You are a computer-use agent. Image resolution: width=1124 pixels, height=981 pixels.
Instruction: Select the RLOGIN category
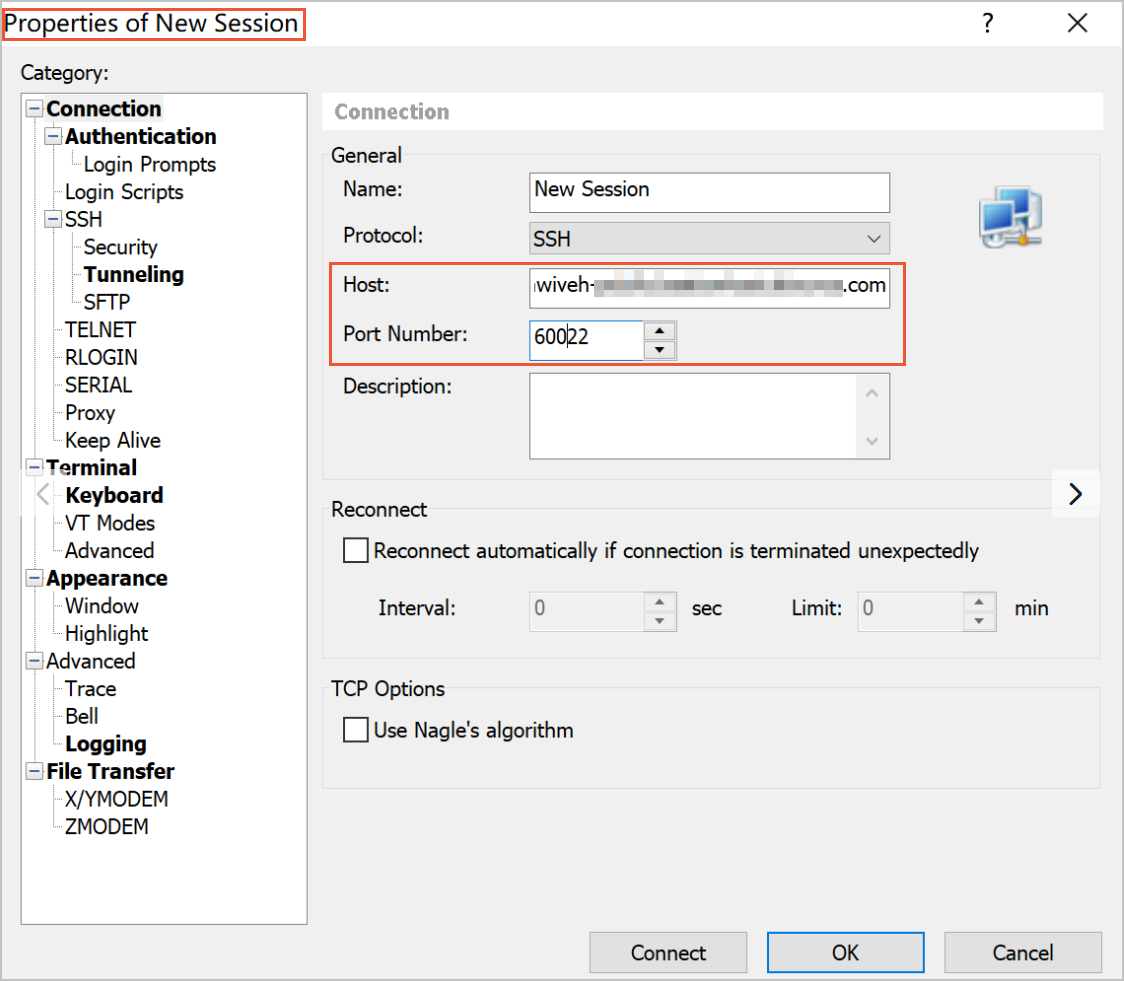pyautogui.click(x=101, y=358)
